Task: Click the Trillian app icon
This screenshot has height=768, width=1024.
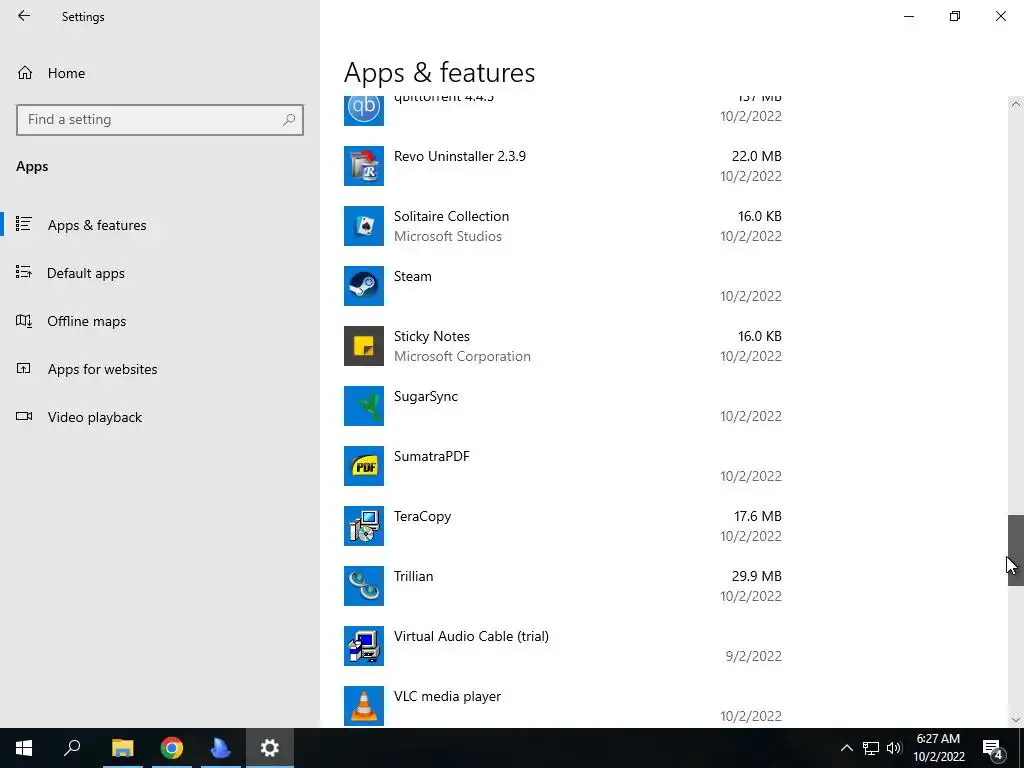Action: tap(364, 586)
